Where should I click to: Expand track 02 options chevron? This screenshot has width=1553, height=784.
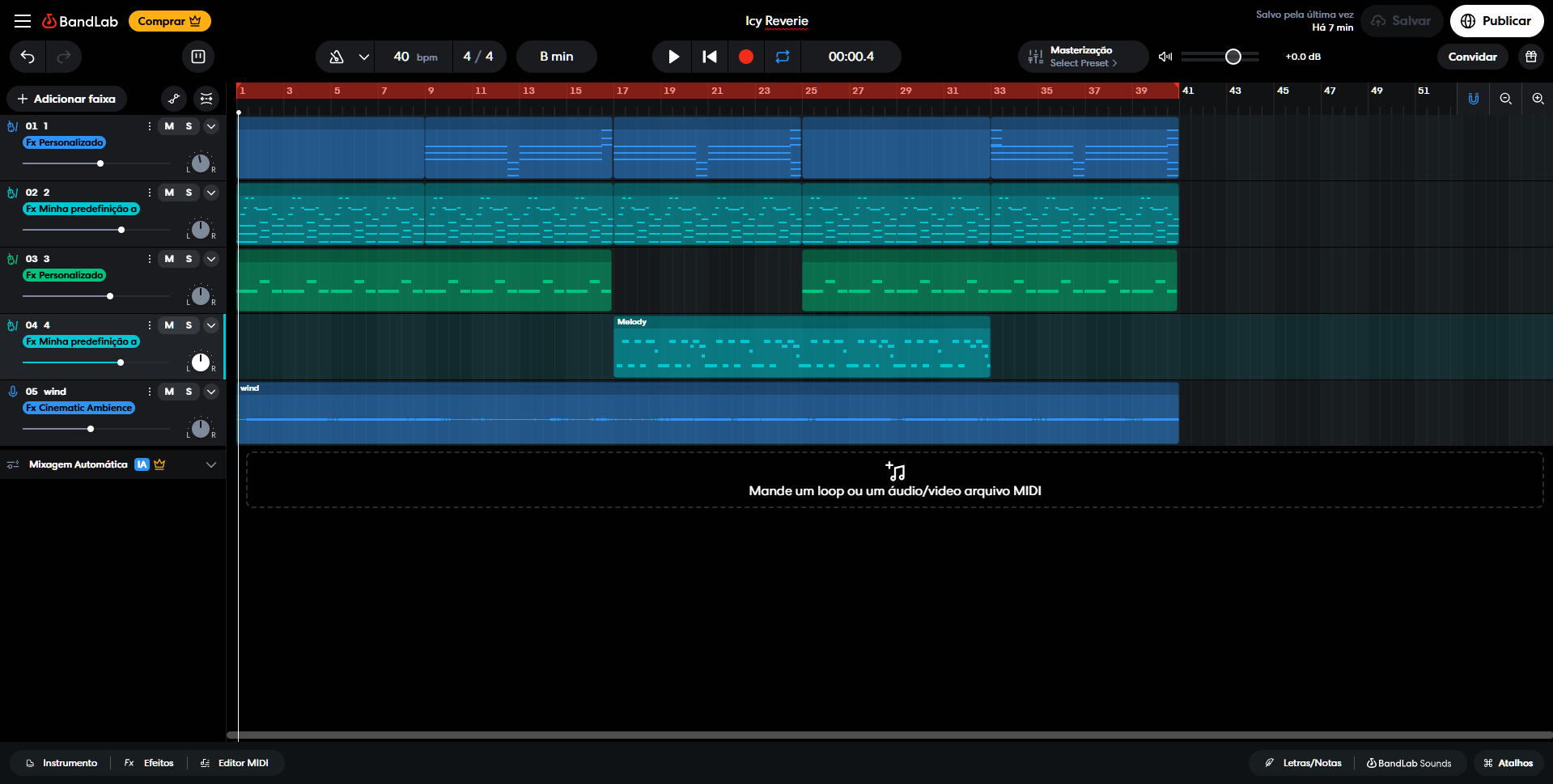211,193
